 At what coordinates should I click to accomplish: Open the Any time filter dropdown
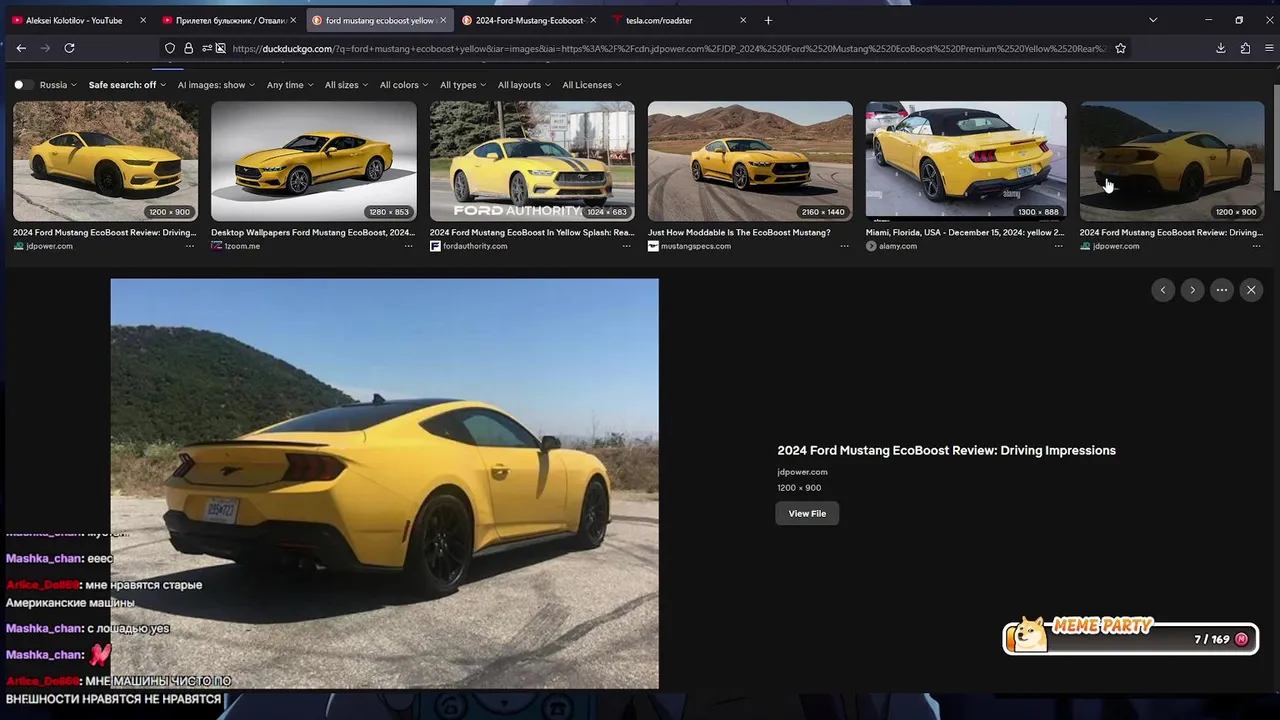click(290, 85)
